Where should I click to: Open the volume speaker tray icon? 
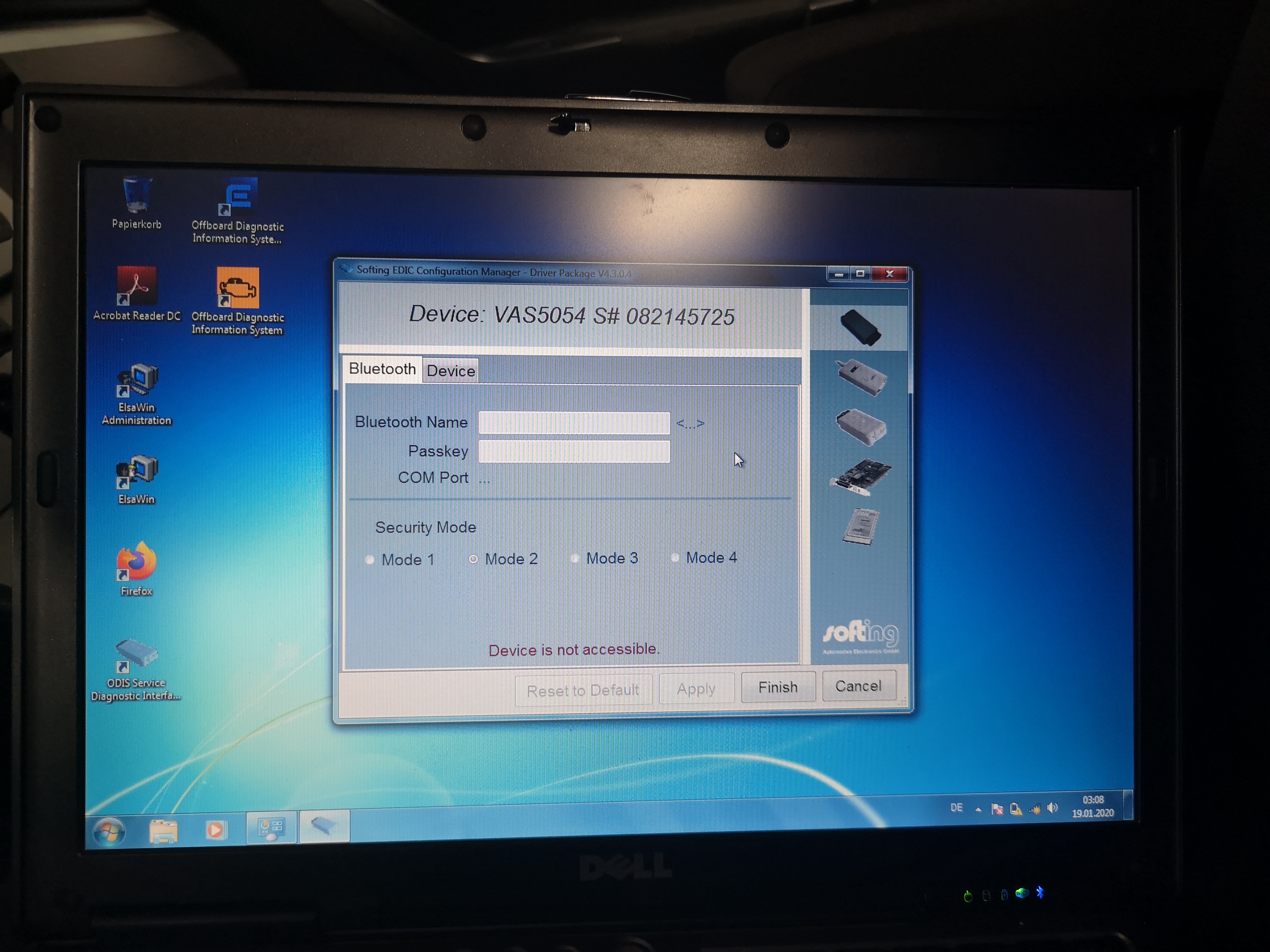1052,808
